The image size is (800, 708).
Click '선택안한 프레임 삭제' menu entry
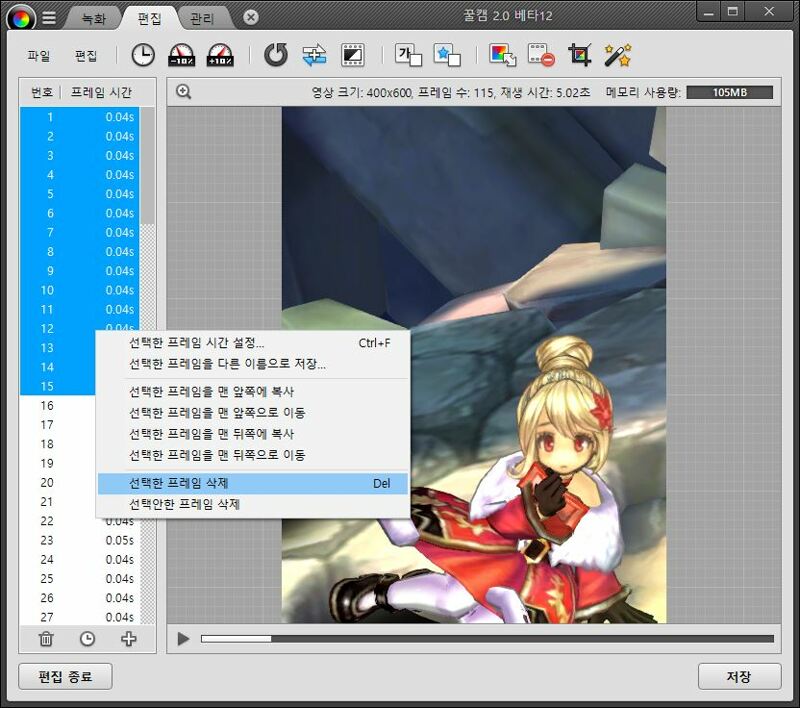[x=253, y=504]
